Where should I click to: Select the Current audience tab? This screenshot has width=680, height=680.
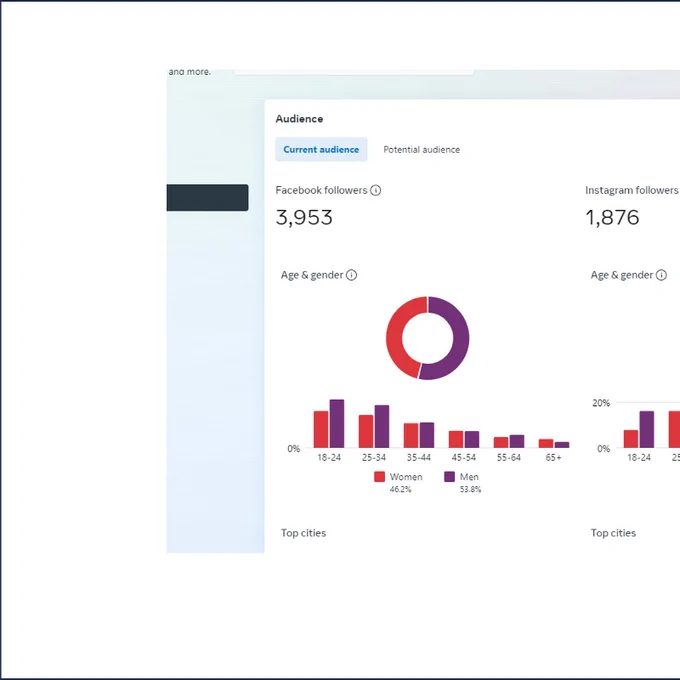[x=321, y=149]
